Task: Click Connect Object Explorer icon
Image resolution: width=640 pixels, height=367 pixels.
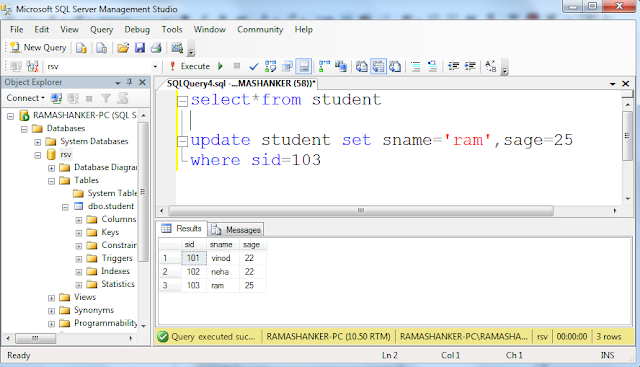Action: point(56,98)
